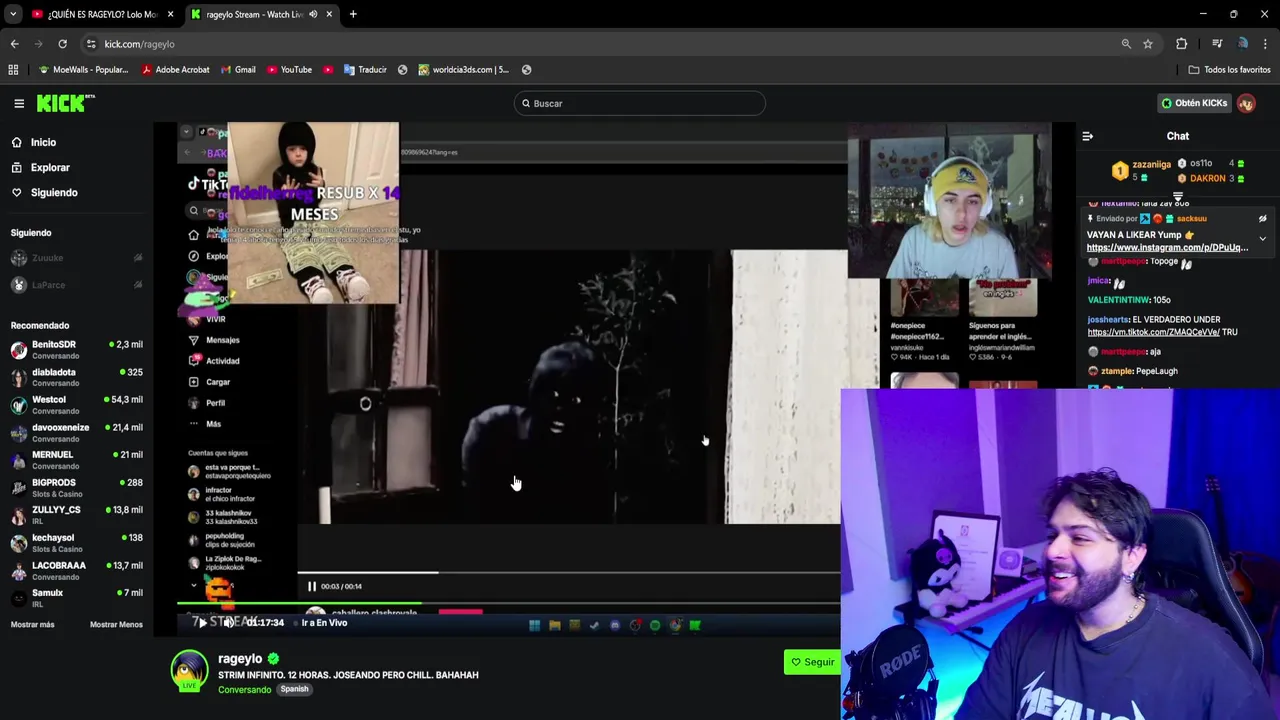The height and width of the screenshot is (720, 1280).
Task: Open the Chrome apps grid icon
Action: coord(13,70)
